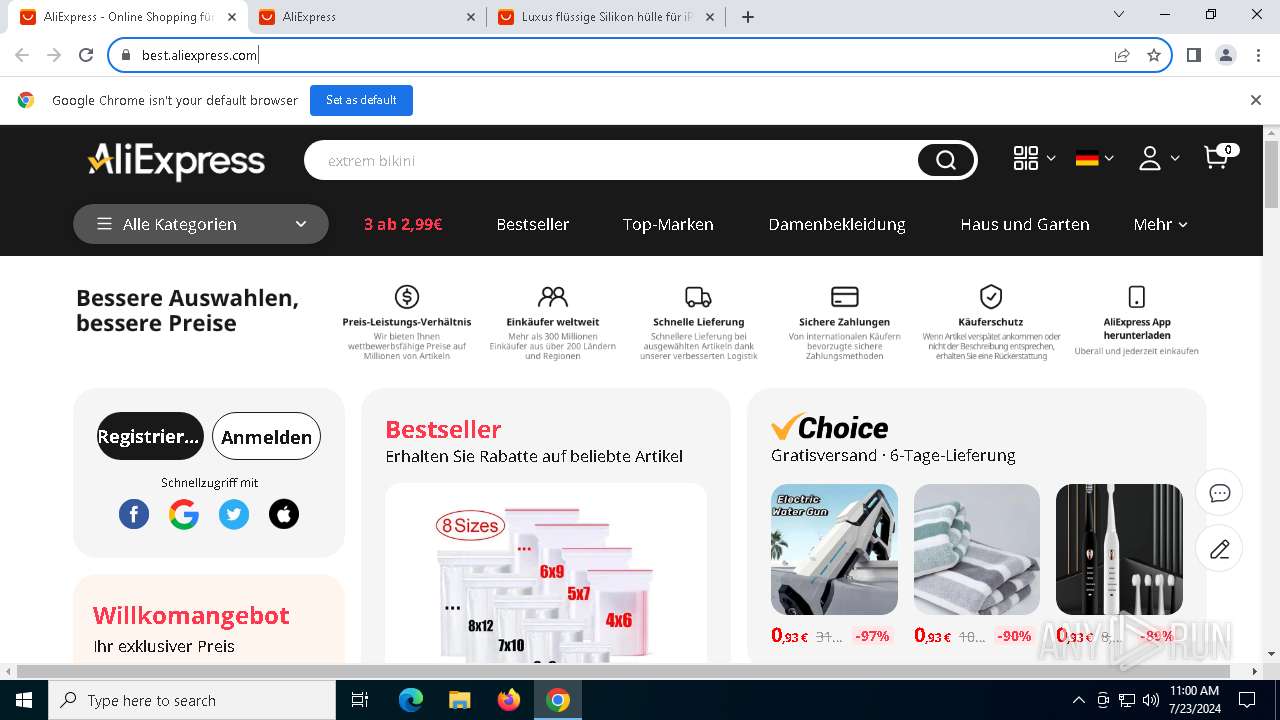Screen dimensions: 1280x720
Task: Switch to the second AliExpress tab
Action: 367,17
